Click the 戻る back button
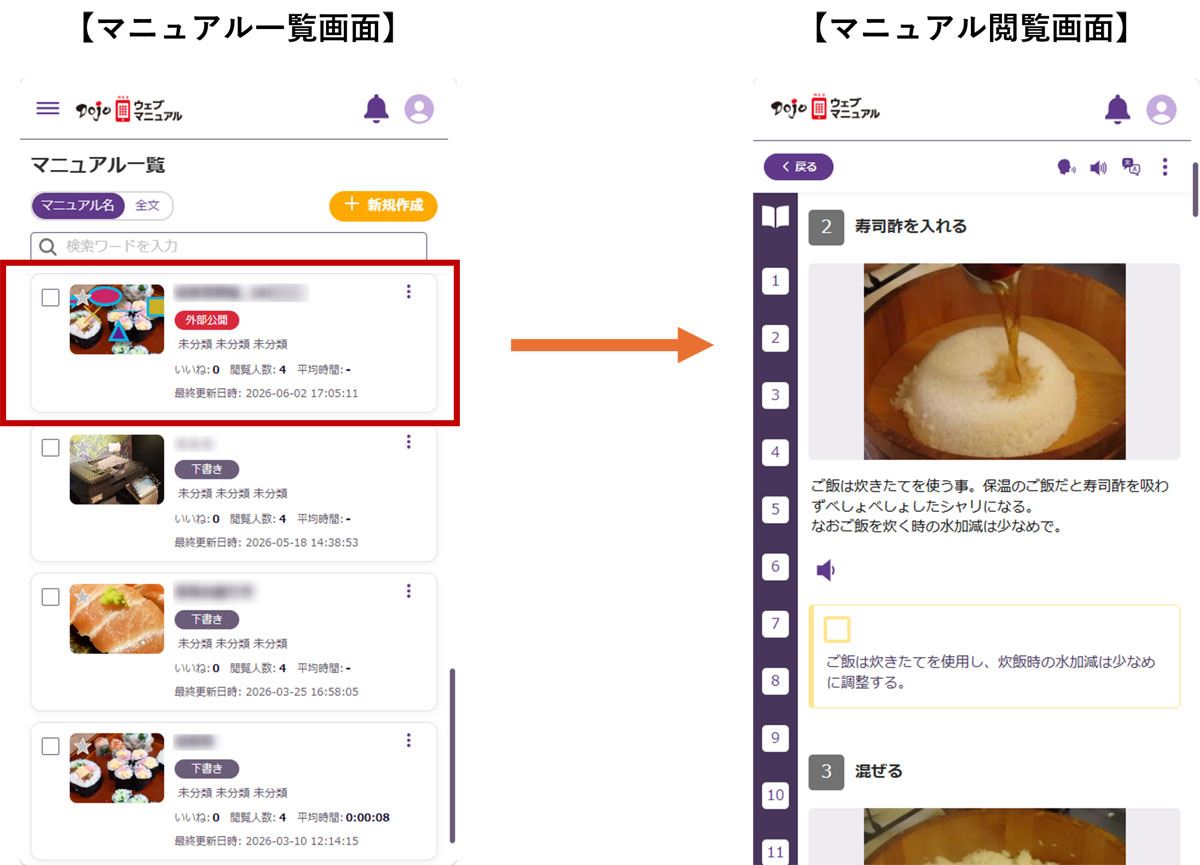1200x865 pixels. point(798,167)
